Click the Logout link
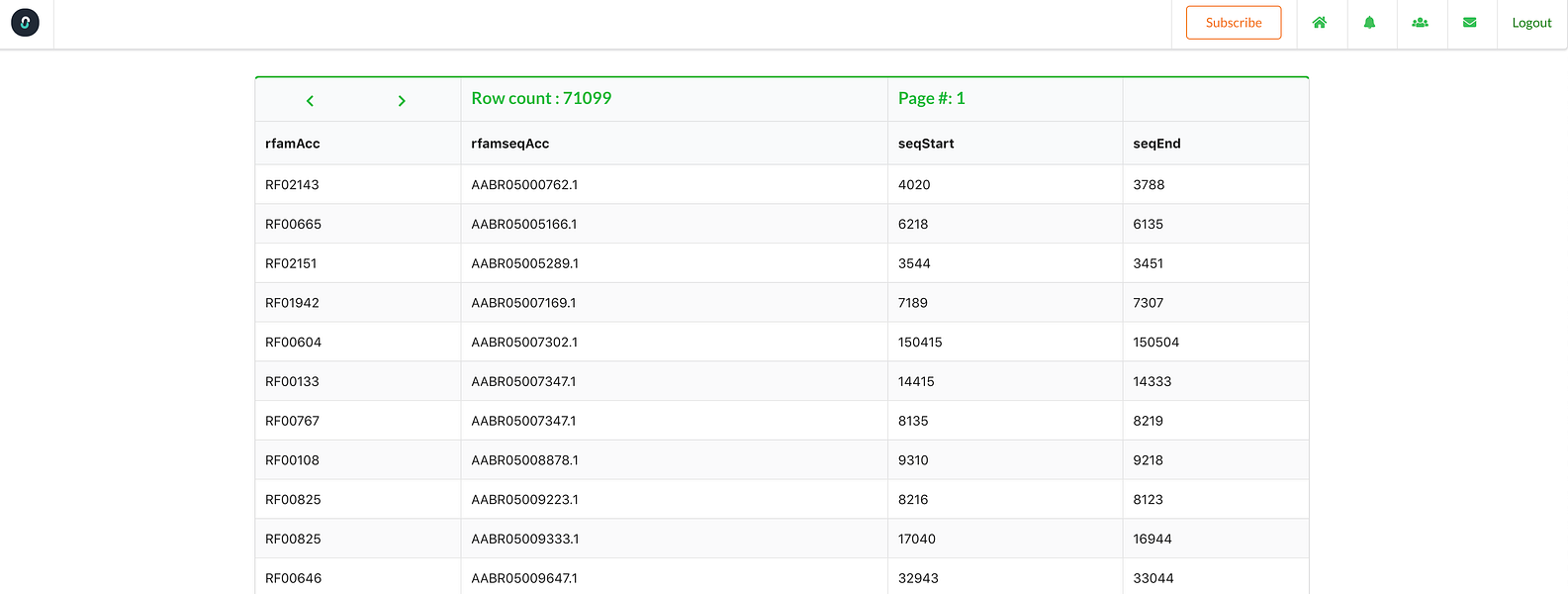1568x594 pixels. pyautogui.click(x=1531, y=23)
